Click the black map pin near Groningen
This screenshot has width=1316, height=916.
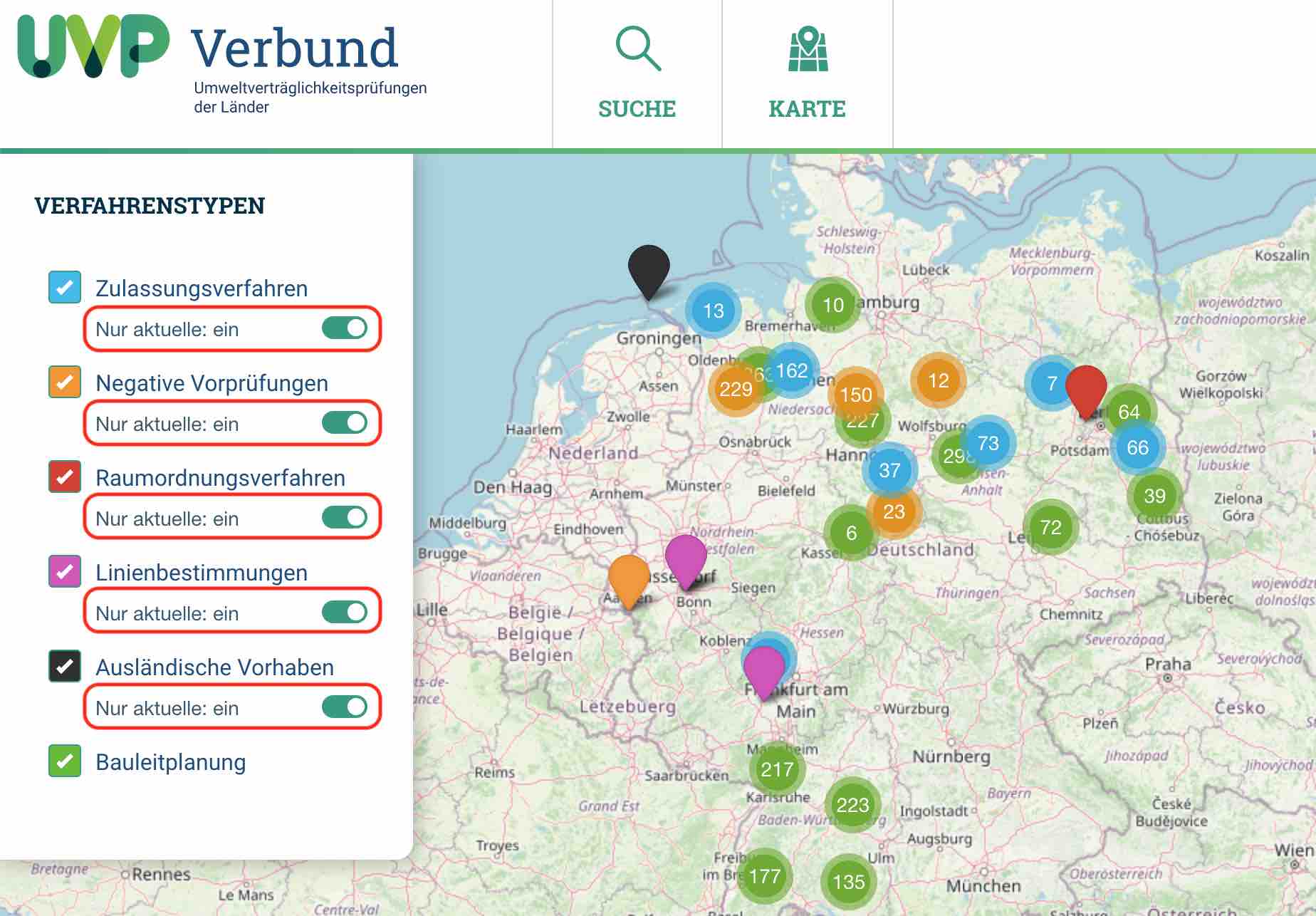[x=648, y=269]
